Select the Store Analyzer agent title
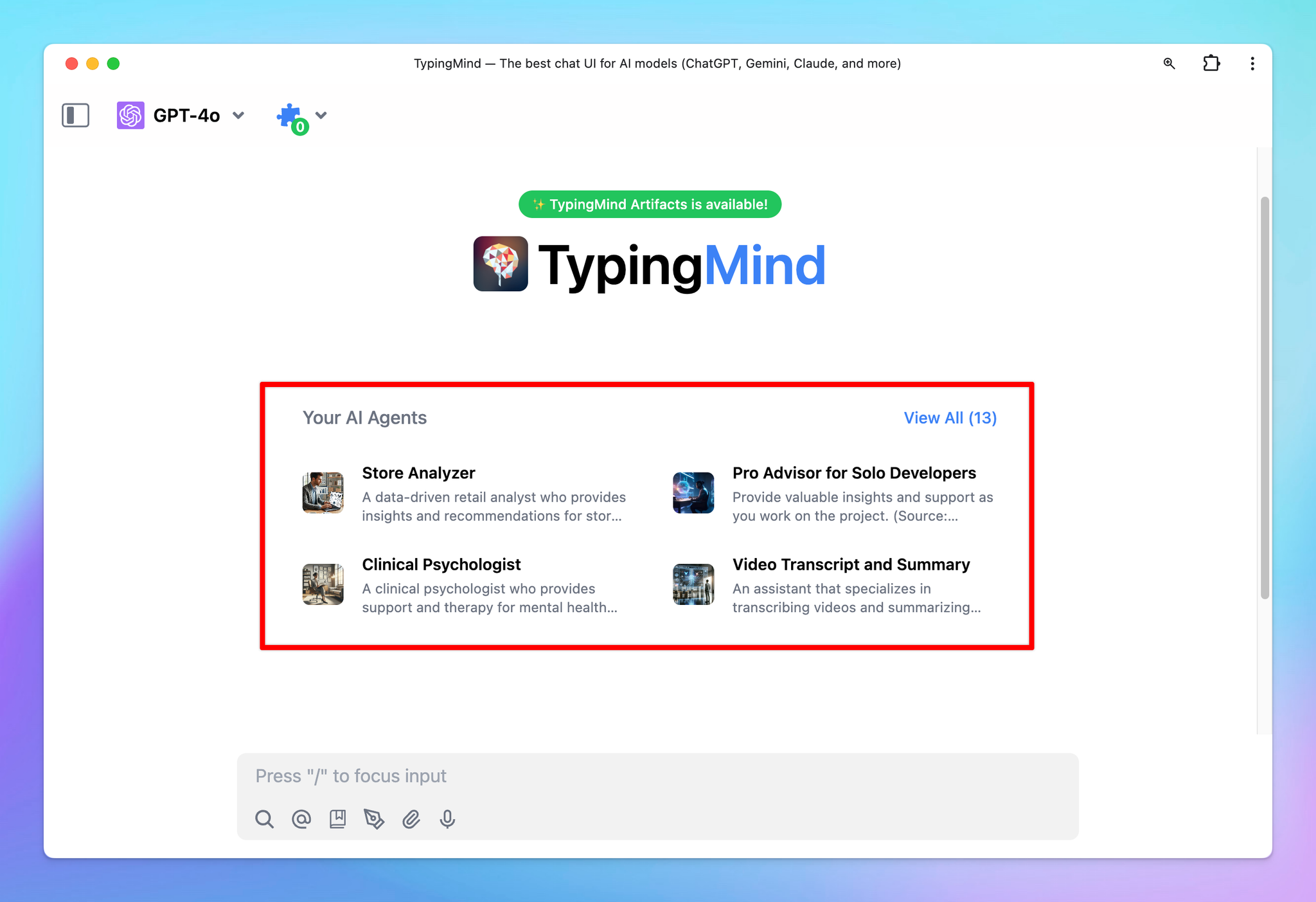1316x902 pixels. coord(418,473)
